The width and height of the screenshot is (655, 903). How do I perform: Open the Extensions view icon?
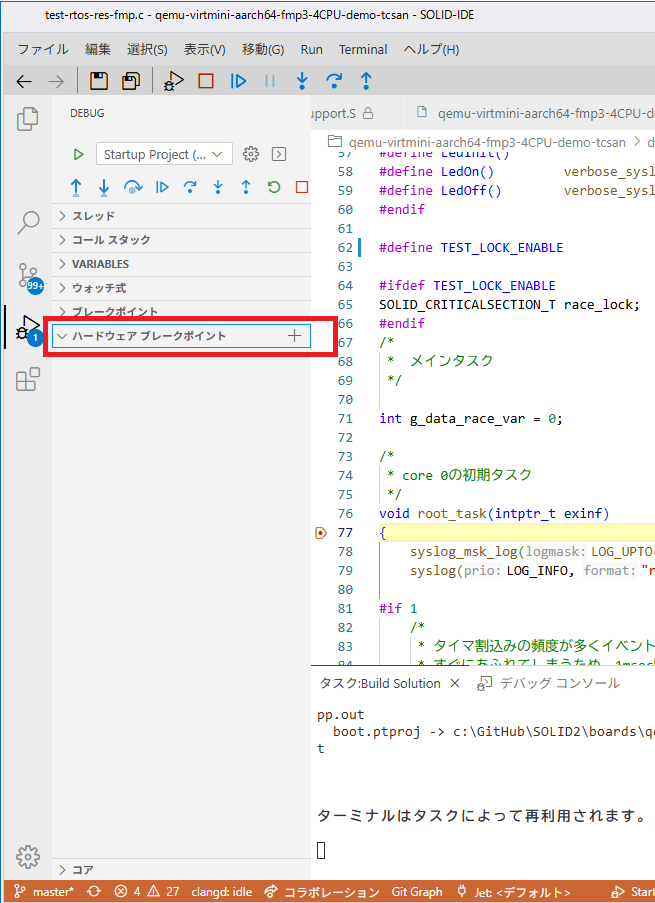pyautogui.click(x=28, y=380)
